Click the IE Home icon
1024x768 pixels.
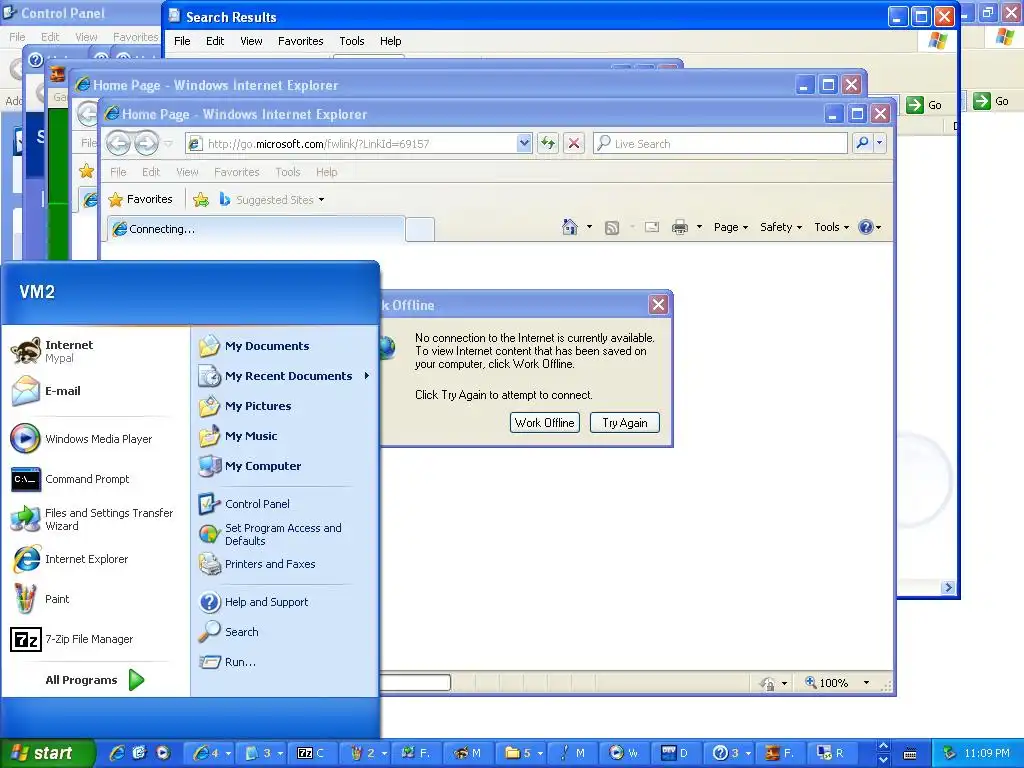[x=569, y=227]
